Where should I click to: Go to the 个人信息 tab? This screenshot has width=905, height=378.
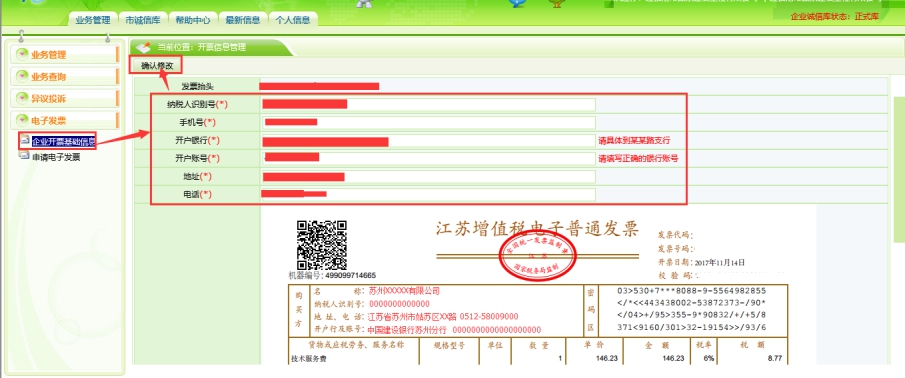[x=293, y=19]
